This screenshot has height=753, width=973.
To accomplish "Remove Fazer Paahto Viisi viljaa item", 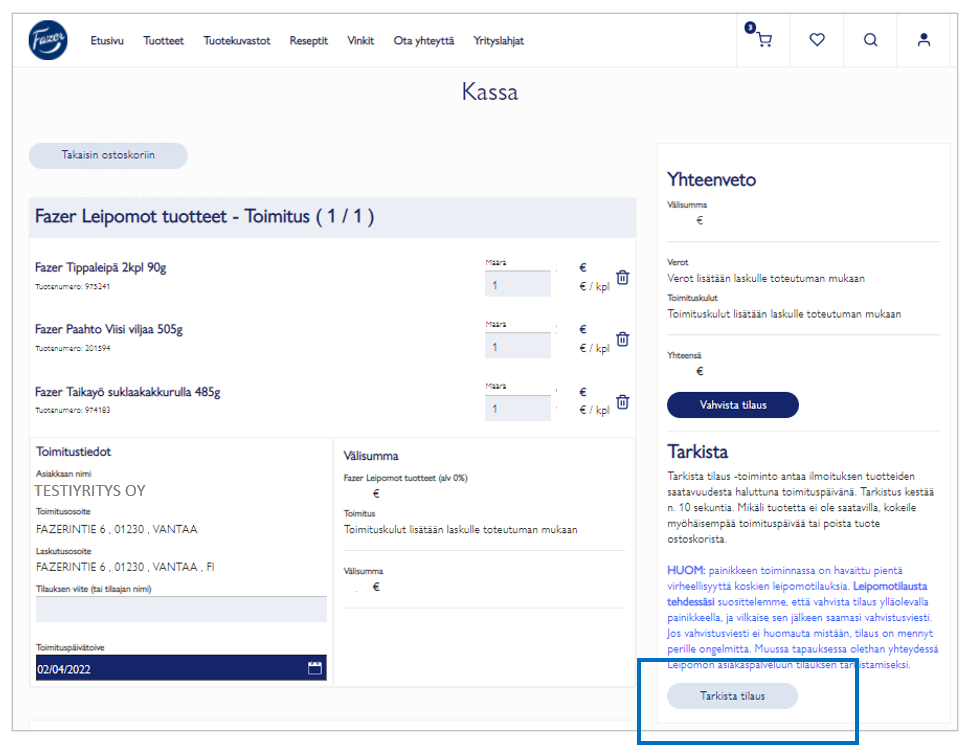I will coord(622,340).
